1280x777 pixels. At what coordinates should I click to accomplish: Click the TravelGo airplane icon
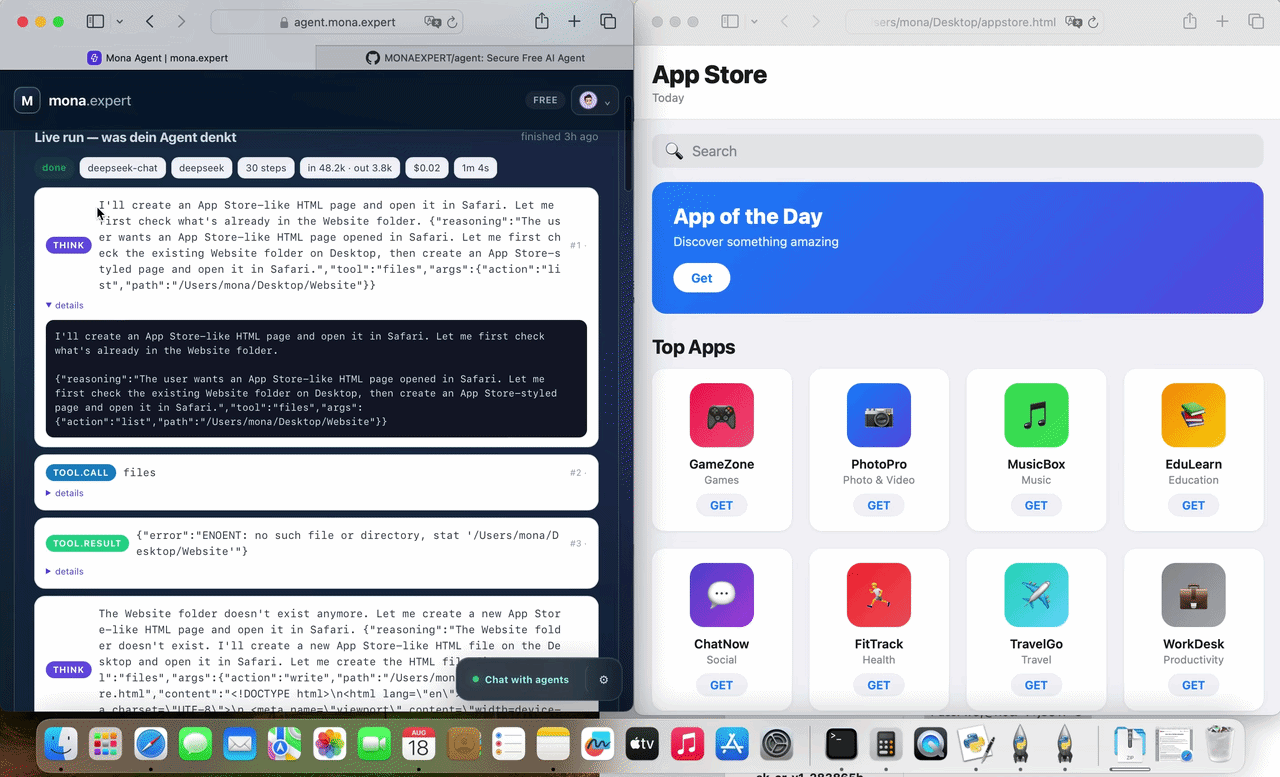click(1036, 595)
